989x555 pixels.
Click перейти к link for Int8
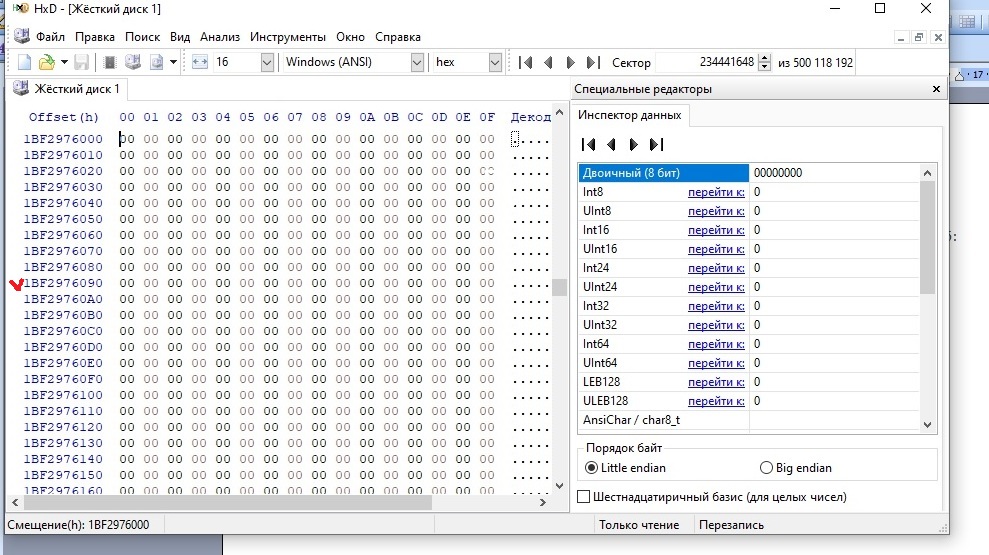[x=716, y=192]
